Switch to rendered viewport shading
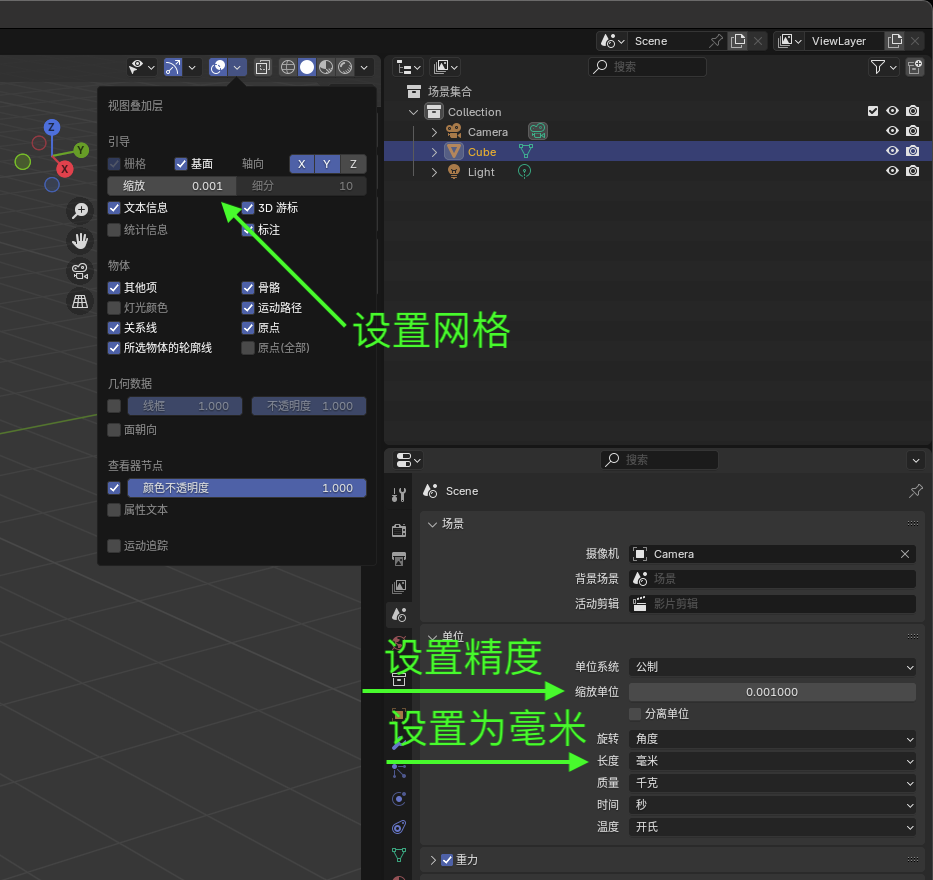 coord(345,67)
